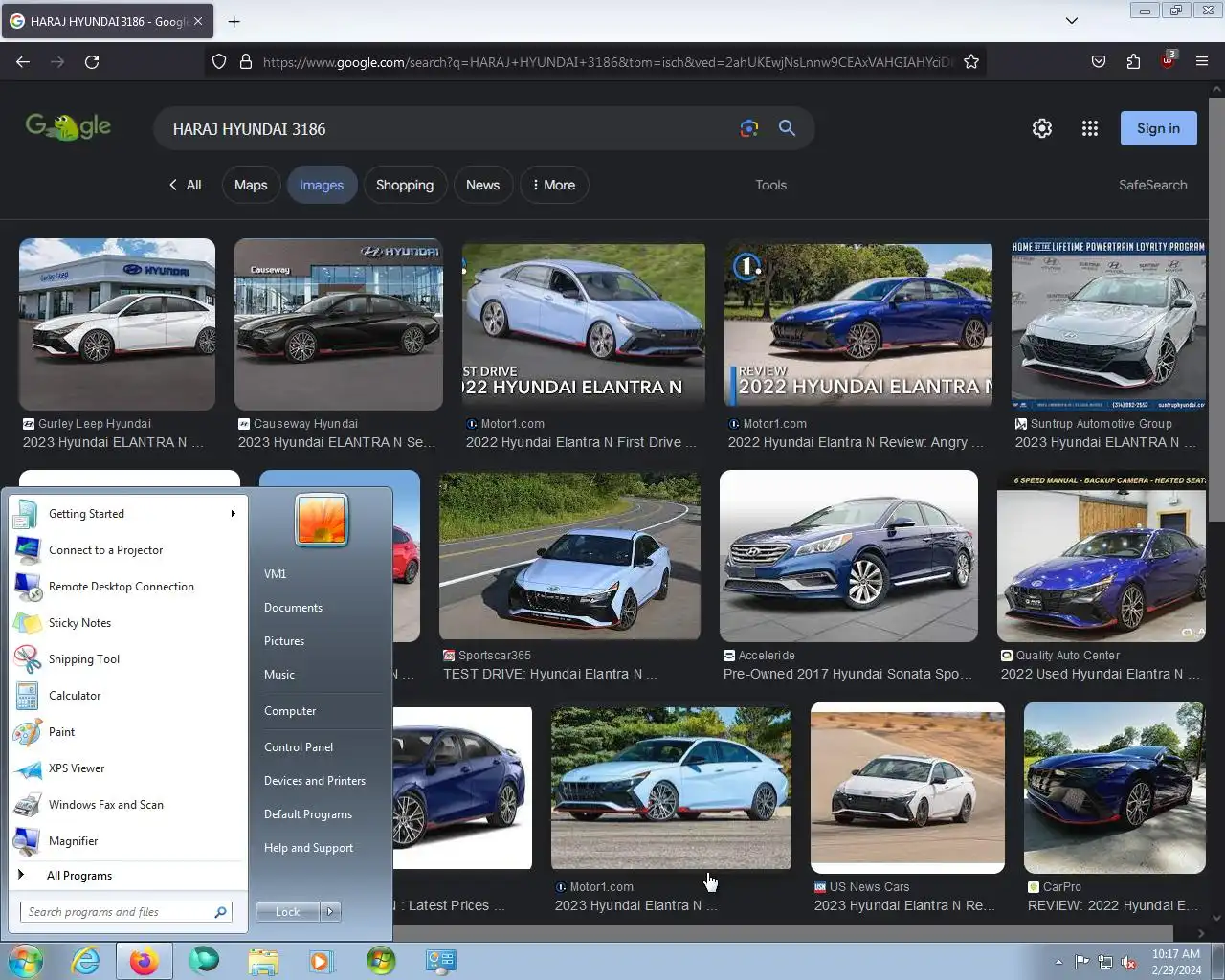
Task: Launch Internet Explorer from taskbar
Action: coord(85,961)
